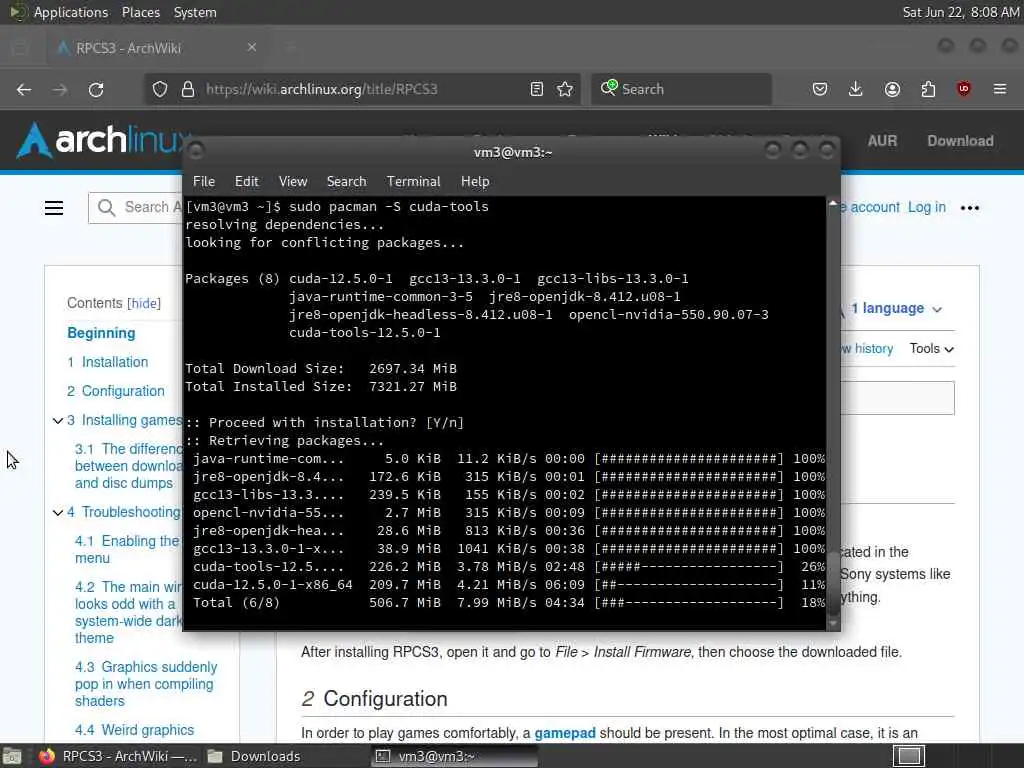Open the terminal View menu
The width and height of the screenshot is (1024, 768).
click(x=293, y=182)
